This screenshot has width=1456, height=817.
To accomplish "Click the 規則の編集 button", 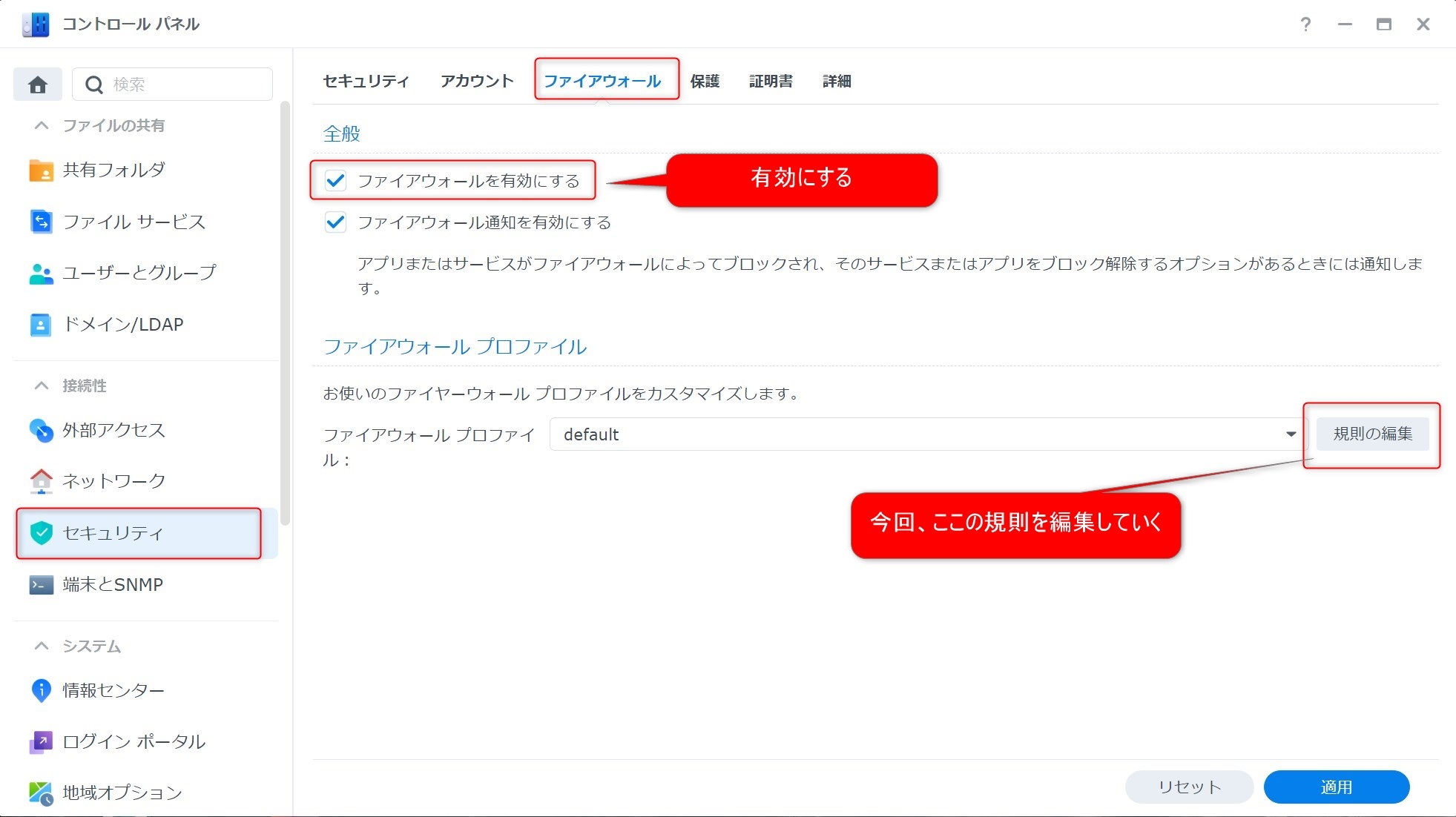I will pyautogui.click(x=1372, y=434).
